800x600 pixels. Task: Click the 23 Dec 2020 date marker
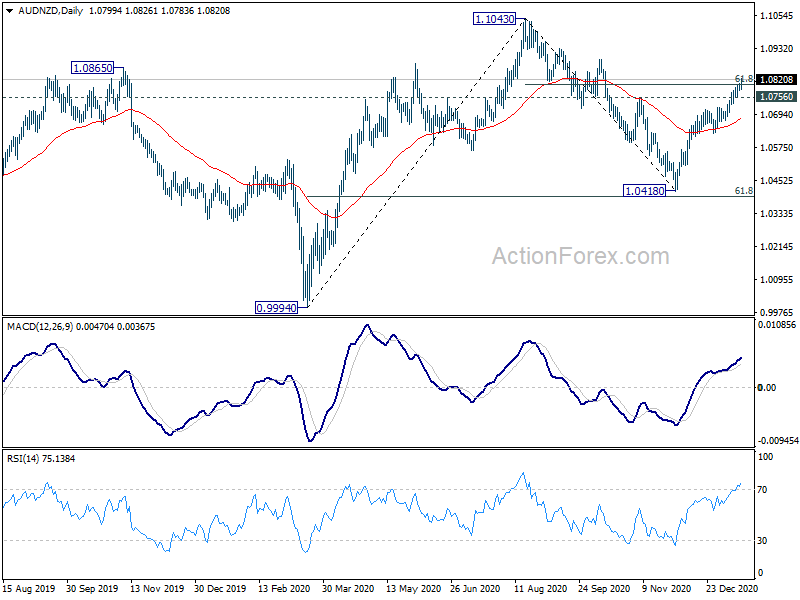(x=732, y=589)
